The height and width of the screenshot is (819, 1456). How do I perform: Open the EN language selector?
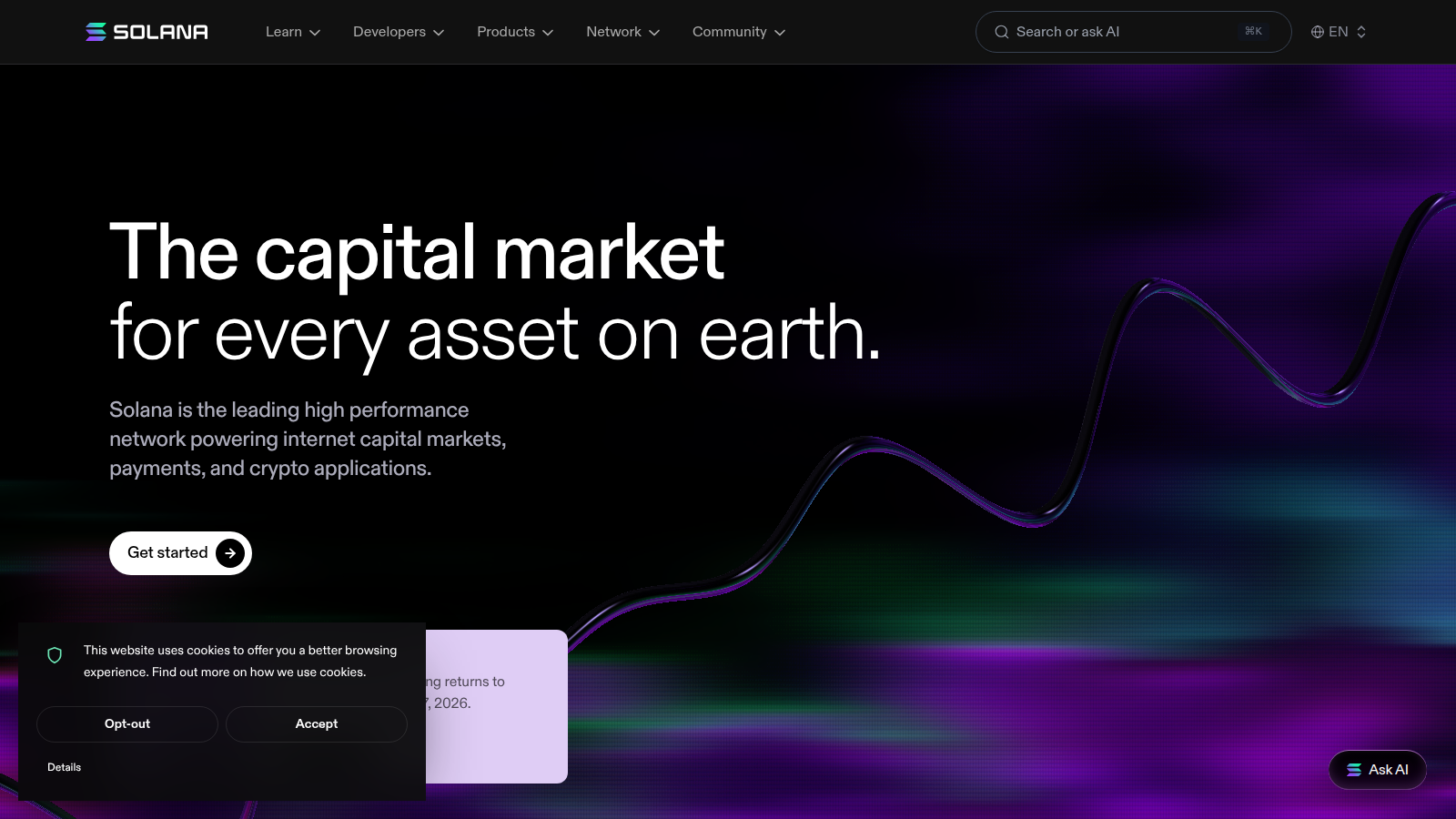[x=1339, y=32]
